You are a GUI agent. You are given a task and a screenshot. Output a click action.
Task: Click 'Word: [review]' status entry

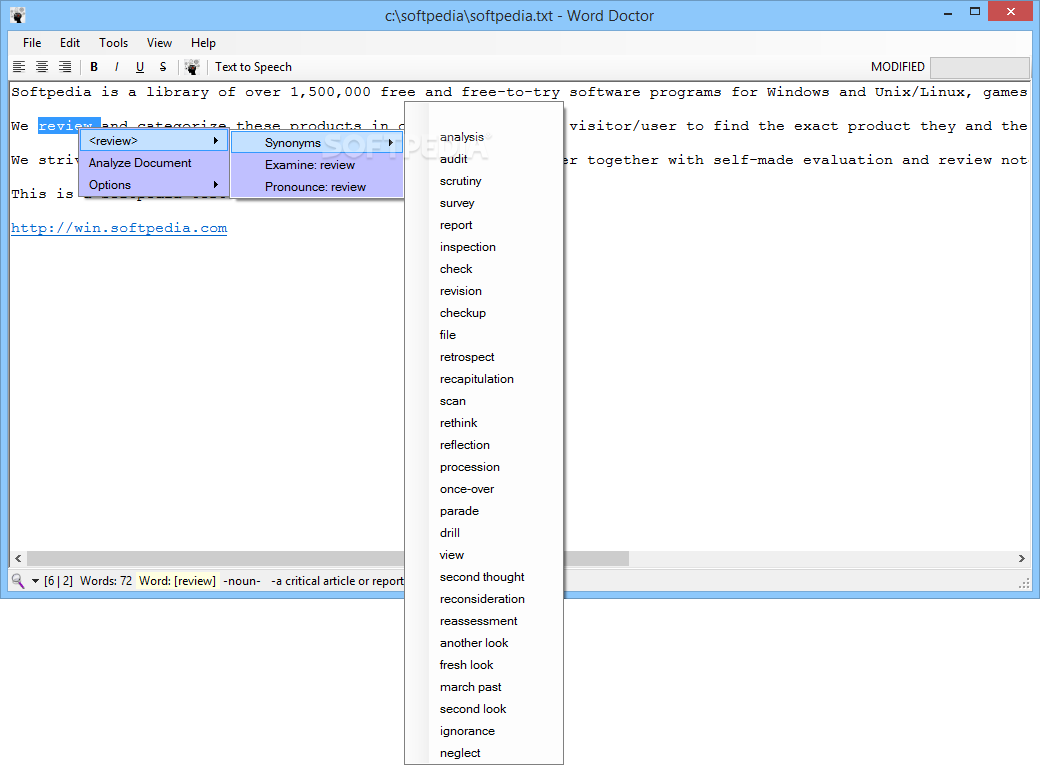tap(177, 581)
